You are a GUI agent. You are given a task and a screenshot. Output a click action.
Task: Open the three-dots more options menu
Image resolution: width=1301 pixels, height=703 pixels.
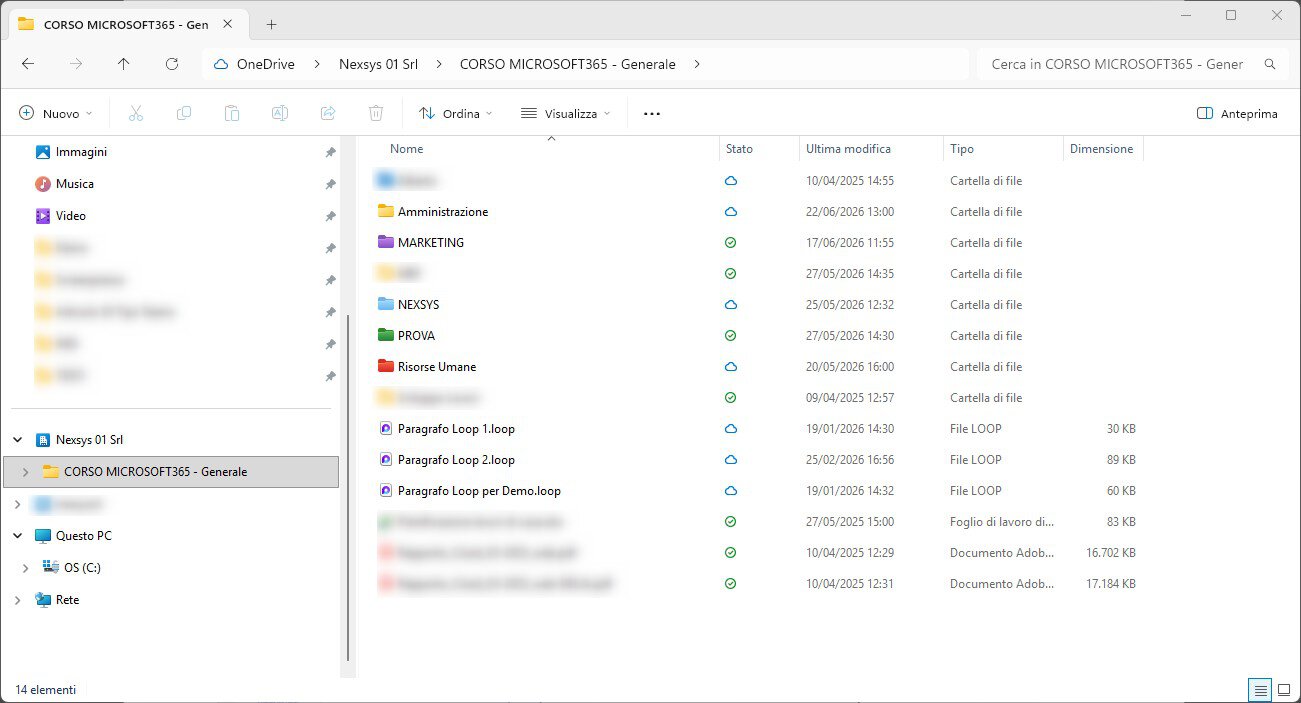tap(652, 114)
